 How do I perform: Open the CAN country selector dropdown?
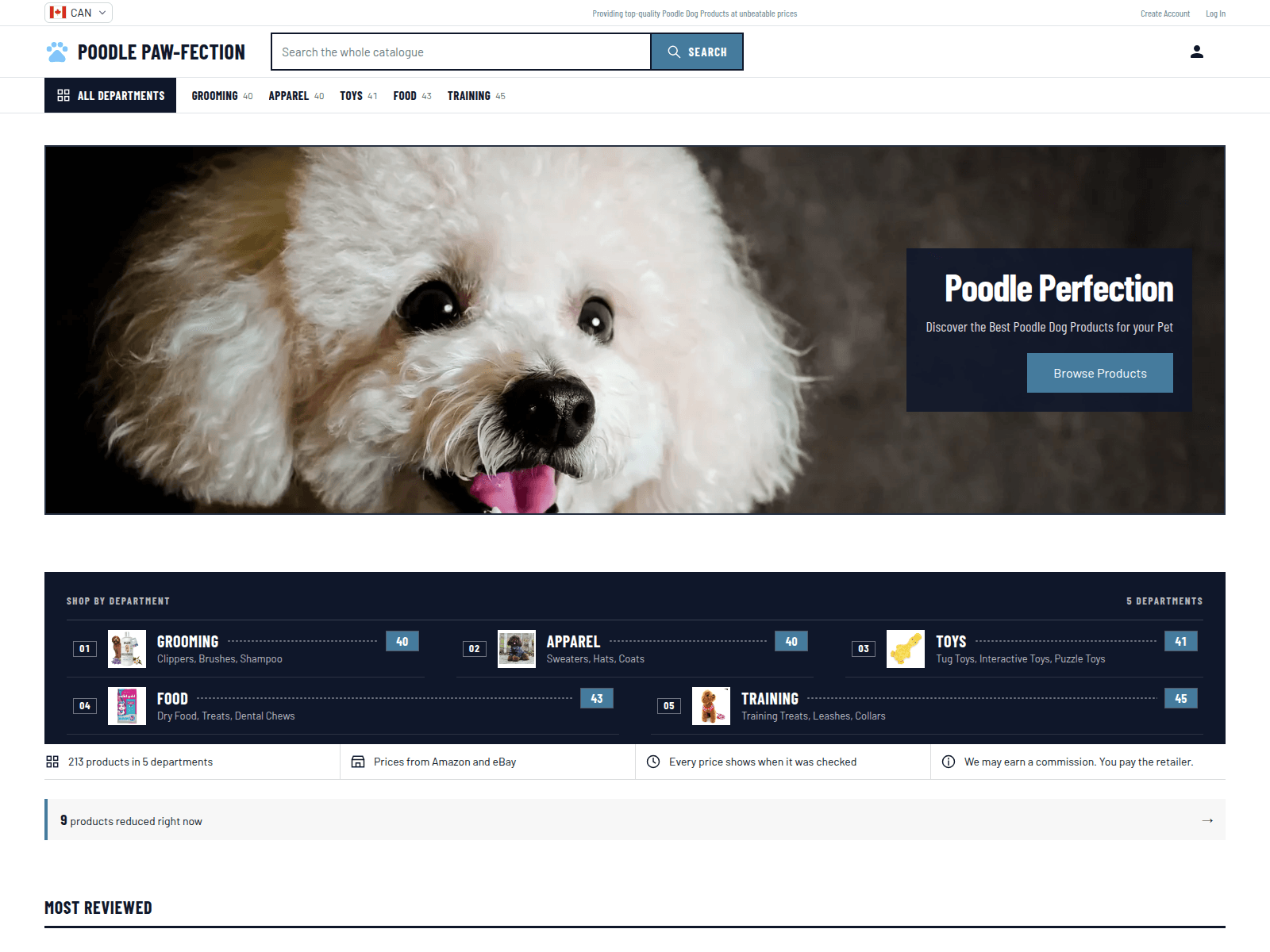79,13
